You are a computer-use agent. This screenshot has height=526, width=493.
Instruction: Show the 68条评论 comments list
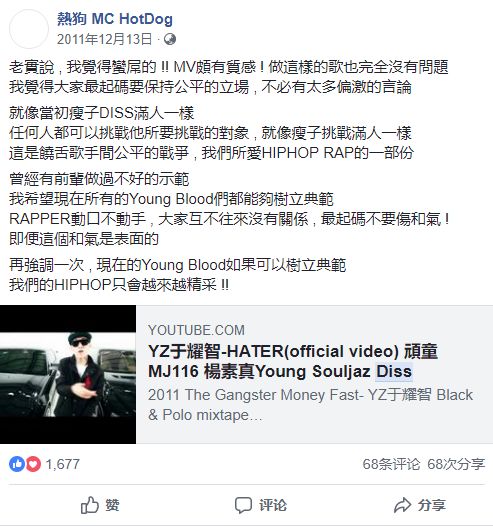[x=391, y=464]
